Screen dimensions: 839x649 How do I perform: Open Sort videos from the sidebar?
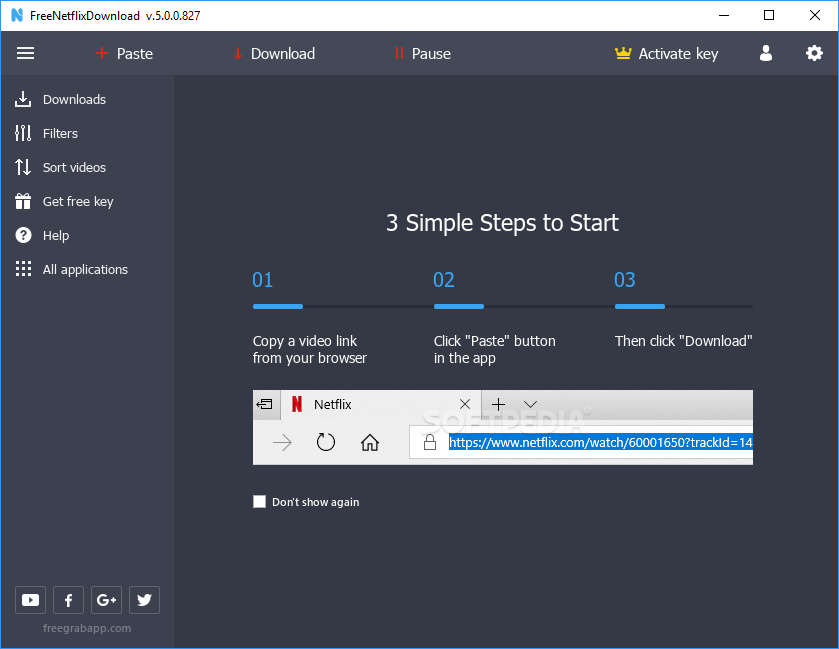pos(22,167)
